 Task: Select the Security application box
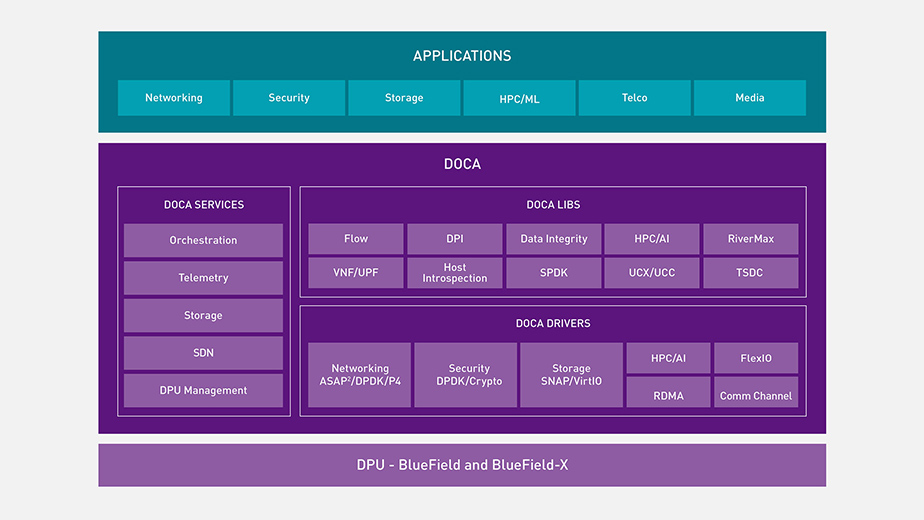(289, 98)
